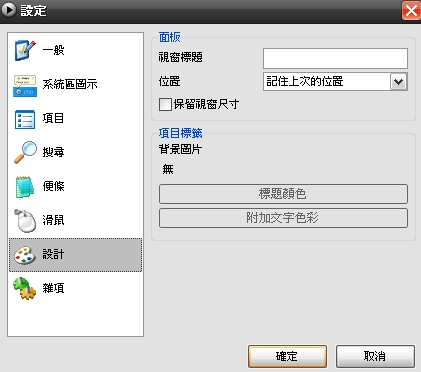421x372 pixels.
Task: Switch to 滑鼠 category label
Action: (53, 220)
